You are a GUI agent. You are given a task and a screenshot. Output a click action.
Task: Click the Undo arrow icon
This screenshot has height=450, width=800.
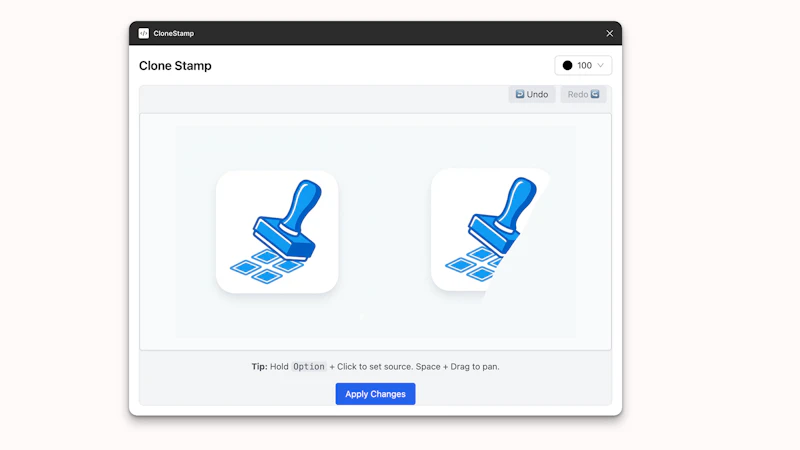[519, 94]
